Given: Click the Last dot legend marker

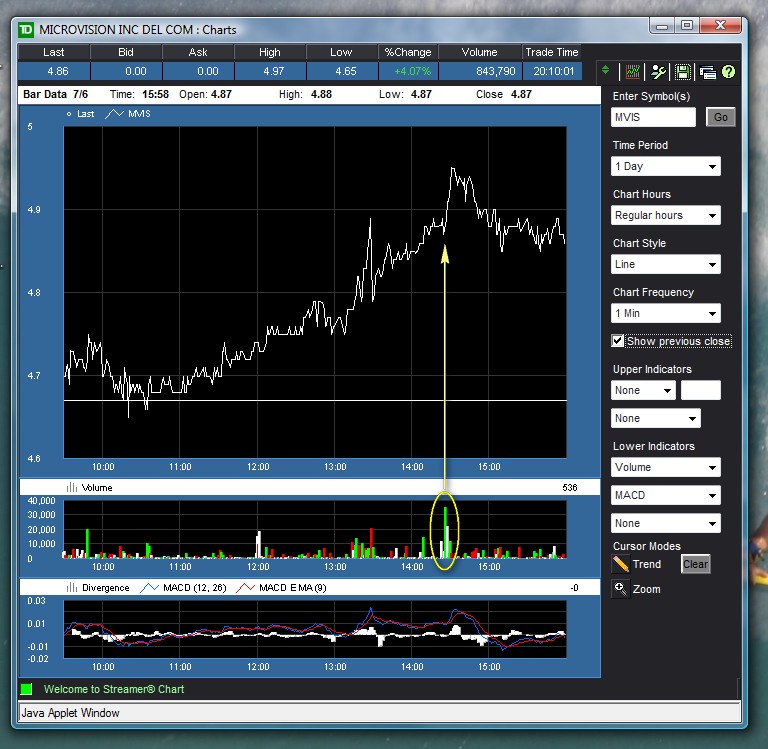Looking at the screenshot, I should [69, 114].
